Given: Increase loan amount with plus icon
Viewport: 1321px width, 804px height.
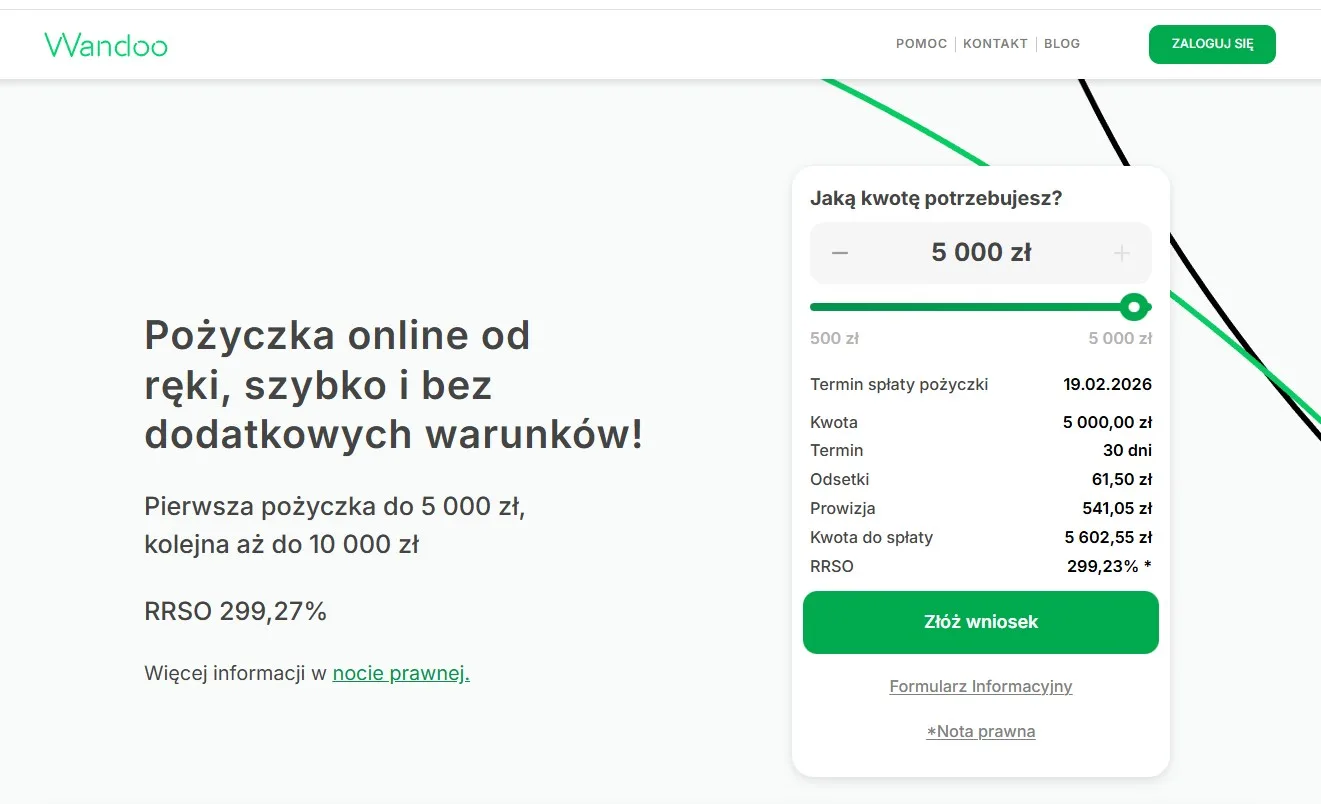Looking at the screenshot, I should coord(1121,253).
